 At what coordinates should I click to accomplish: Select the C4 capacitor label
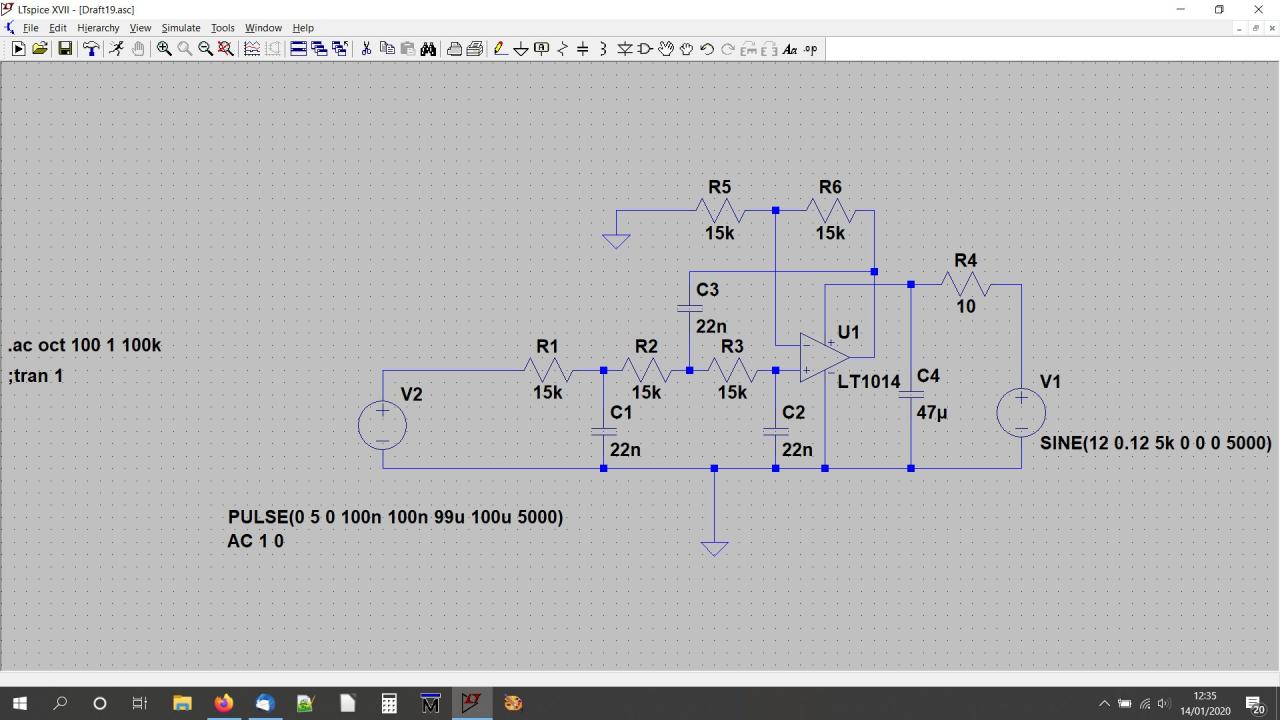pos(928,375)
